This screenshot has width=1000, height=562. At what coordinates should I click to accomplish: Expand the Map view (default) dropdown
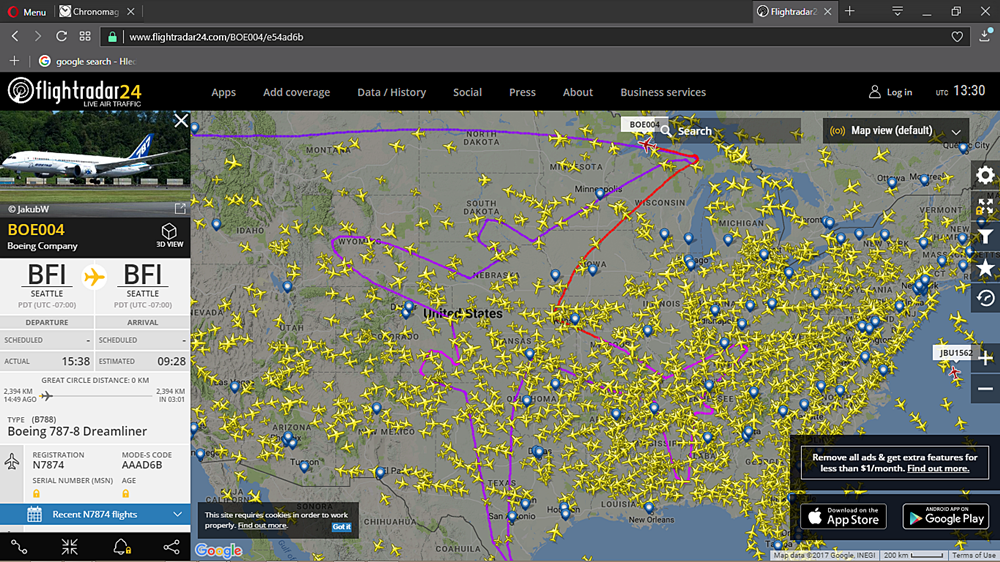(895, 131)
